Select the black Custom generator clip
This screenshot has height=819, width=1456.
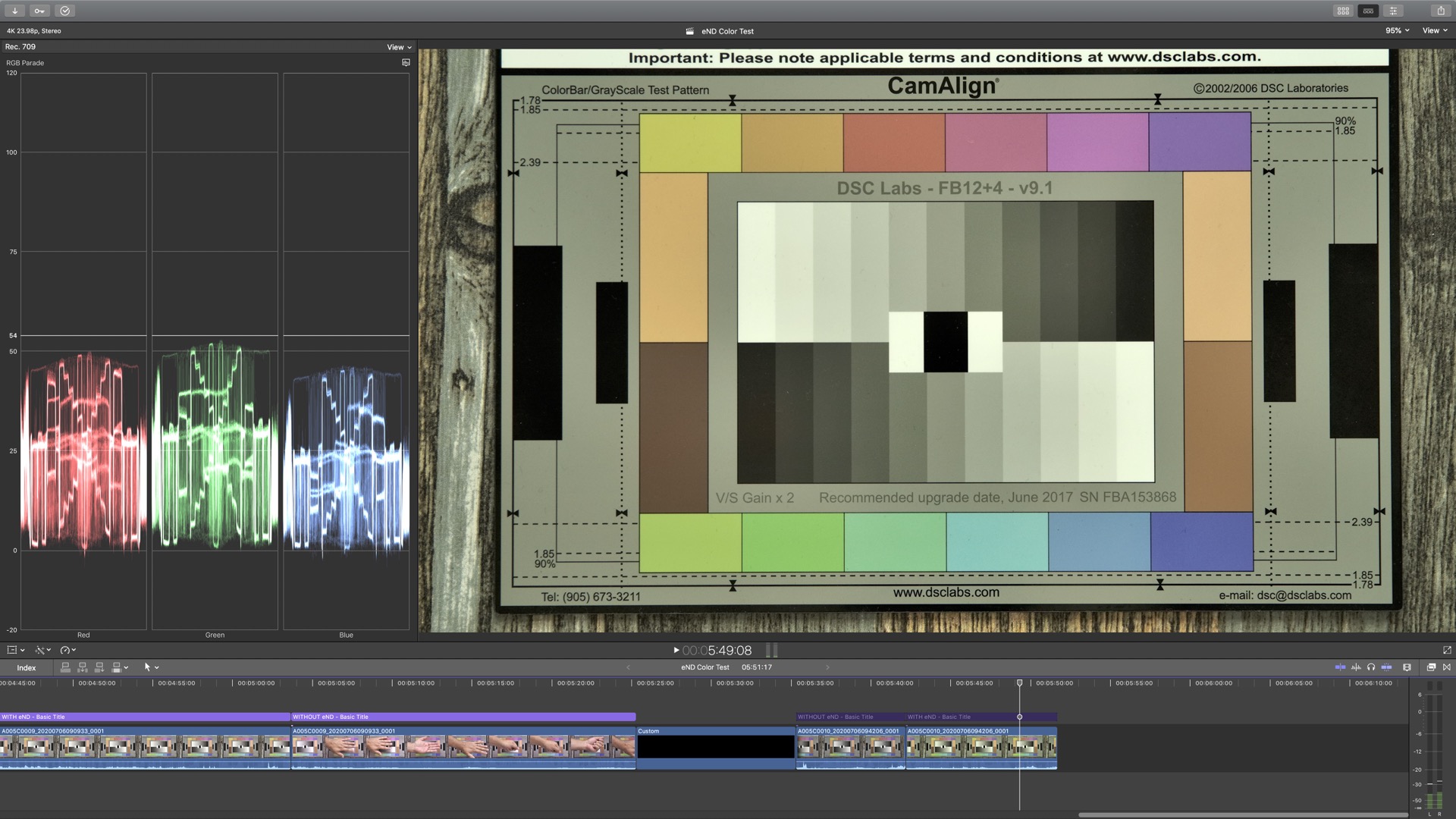pos(715,747)
